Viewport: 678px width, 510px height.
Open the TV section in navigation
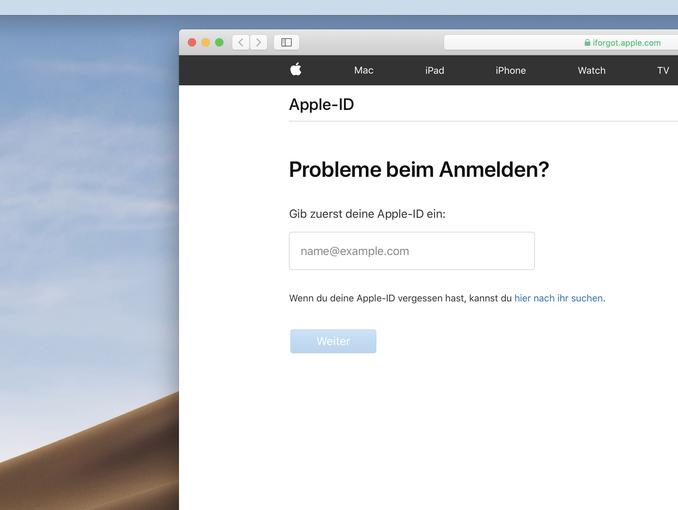[x=663, y=71]
